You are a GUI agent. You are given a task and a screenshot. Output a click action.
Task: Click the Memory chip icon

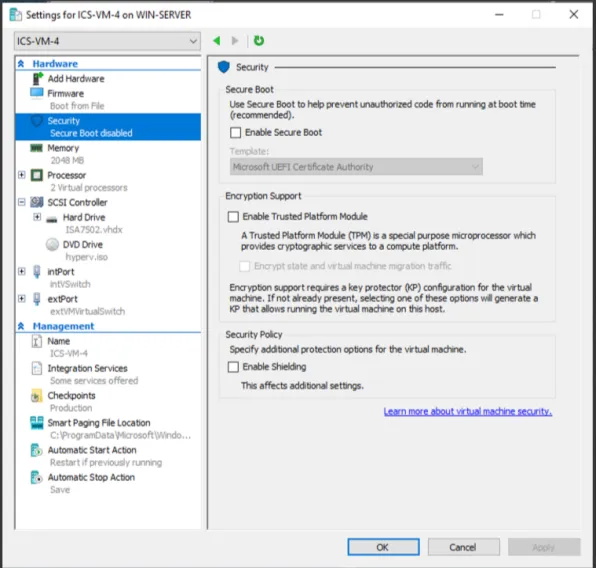36,148
